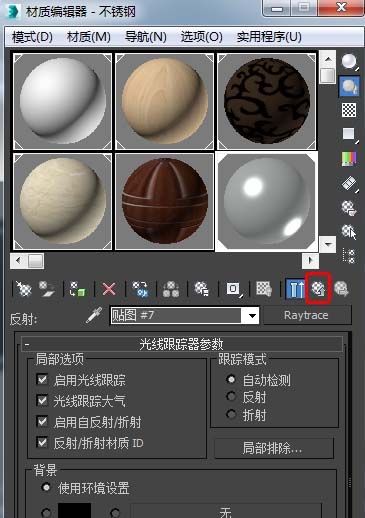Open the 实用程序(U) menu

269,37
